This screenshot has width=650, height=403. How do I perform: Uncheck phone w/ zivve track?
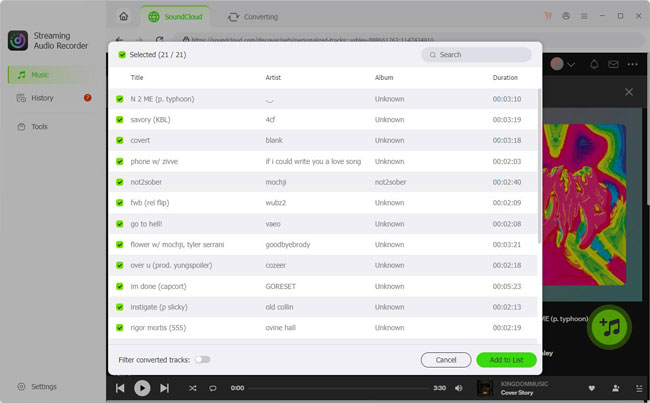tap(120, 161)
